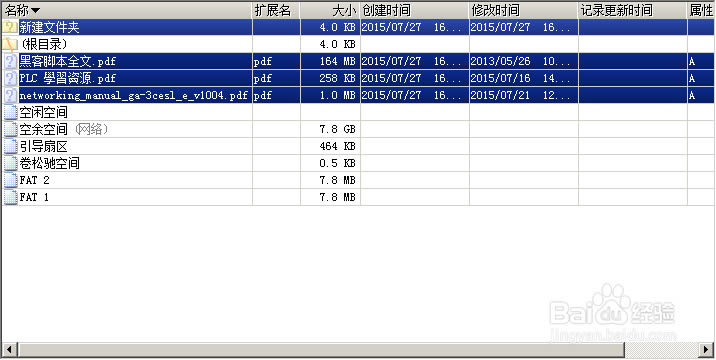
Task: Click the FAT 2 item icon
Action: pos(10,180)
